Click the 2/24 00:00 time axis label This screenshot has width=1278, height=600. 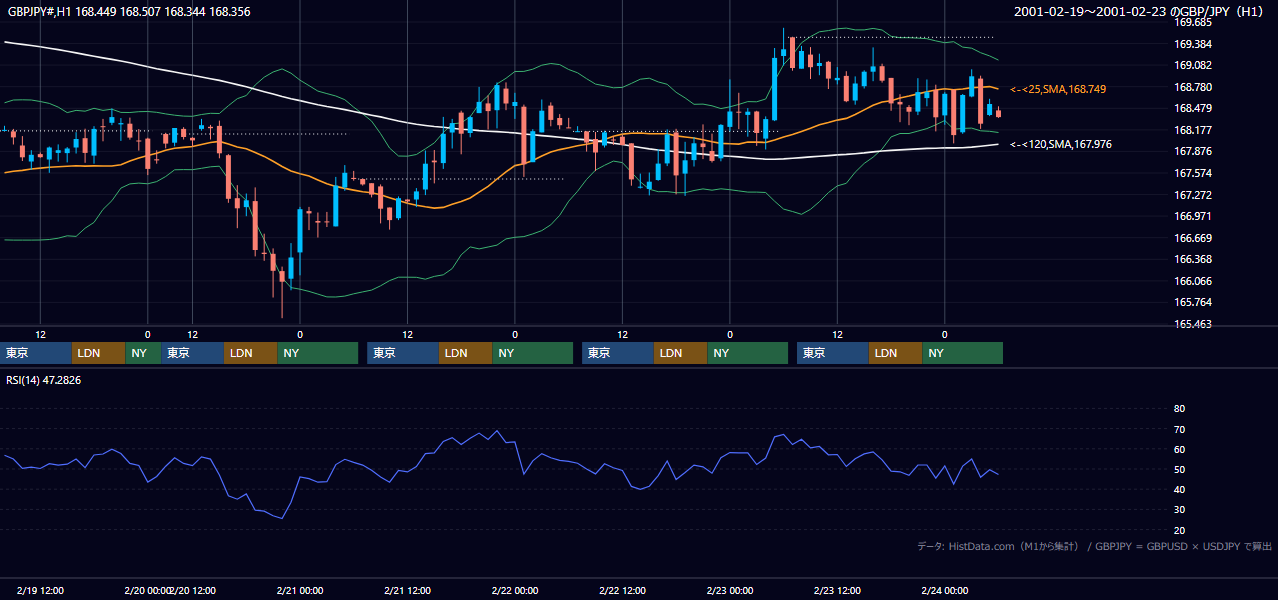pos(945,590)
